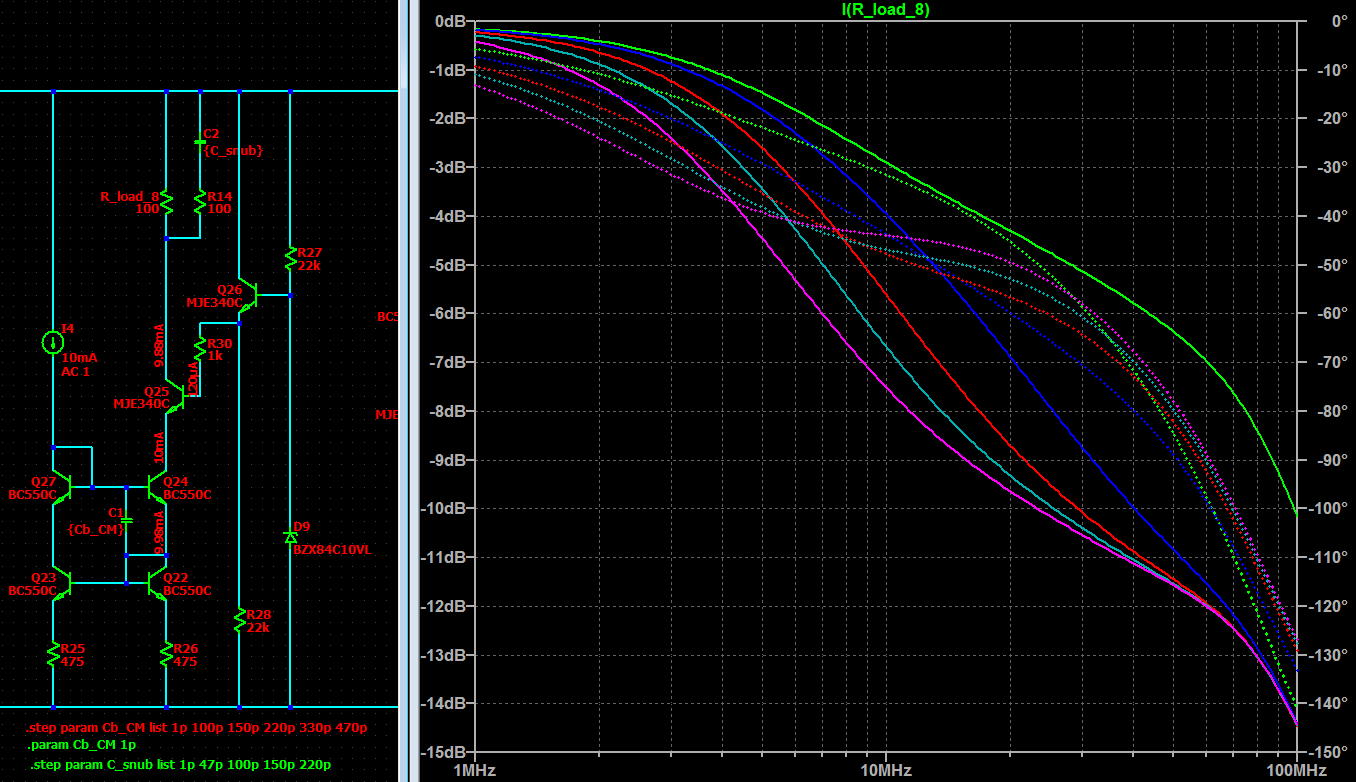Click the .step param Cb_CM list directive
The height and width of the screenshot is (782, 1356).
[x=196, y=727]
